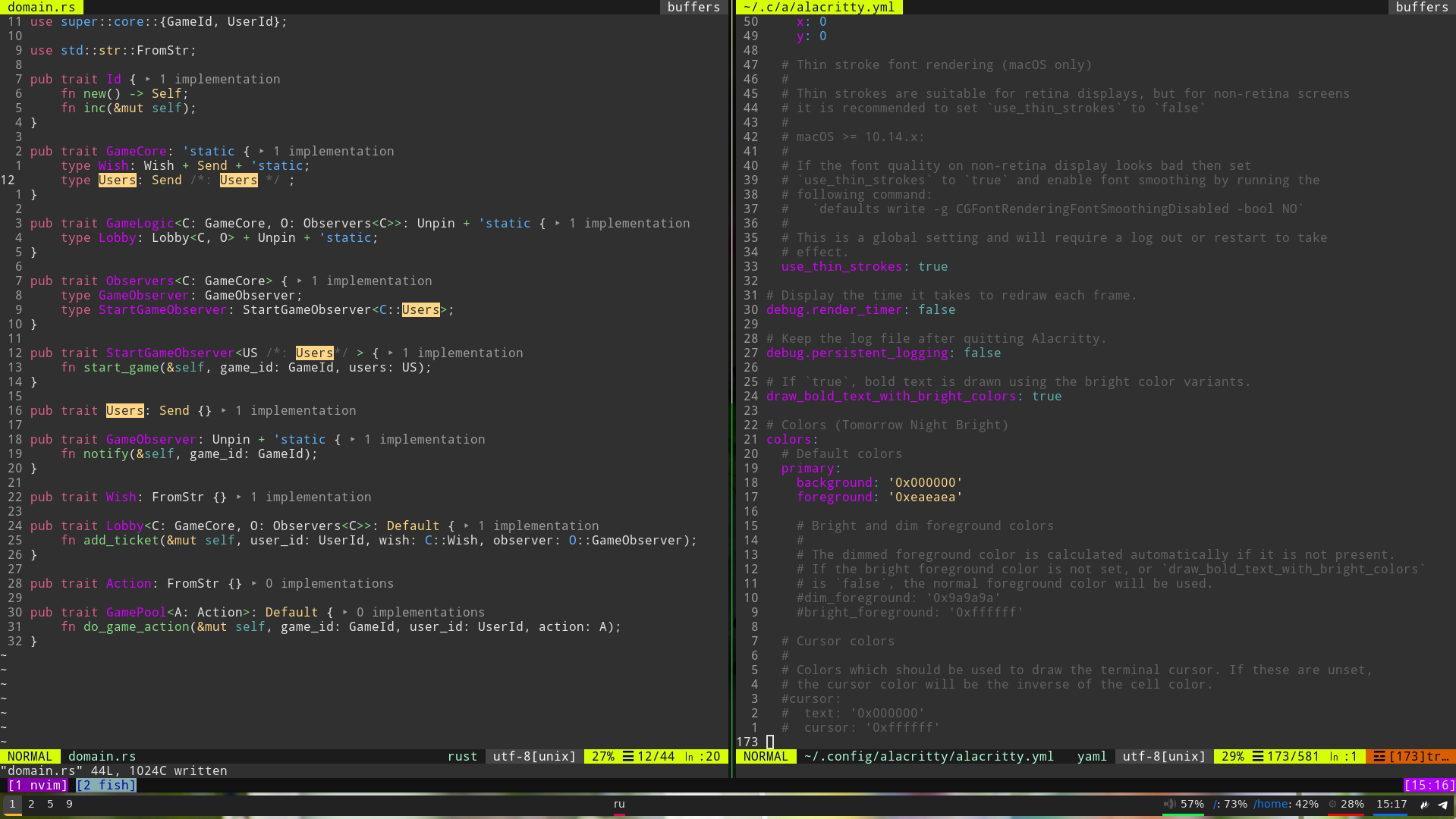The width and height of the screenshot is (1456, 819).
Task: Expand implementation lens on trait Users
Action: click(223, 410)
